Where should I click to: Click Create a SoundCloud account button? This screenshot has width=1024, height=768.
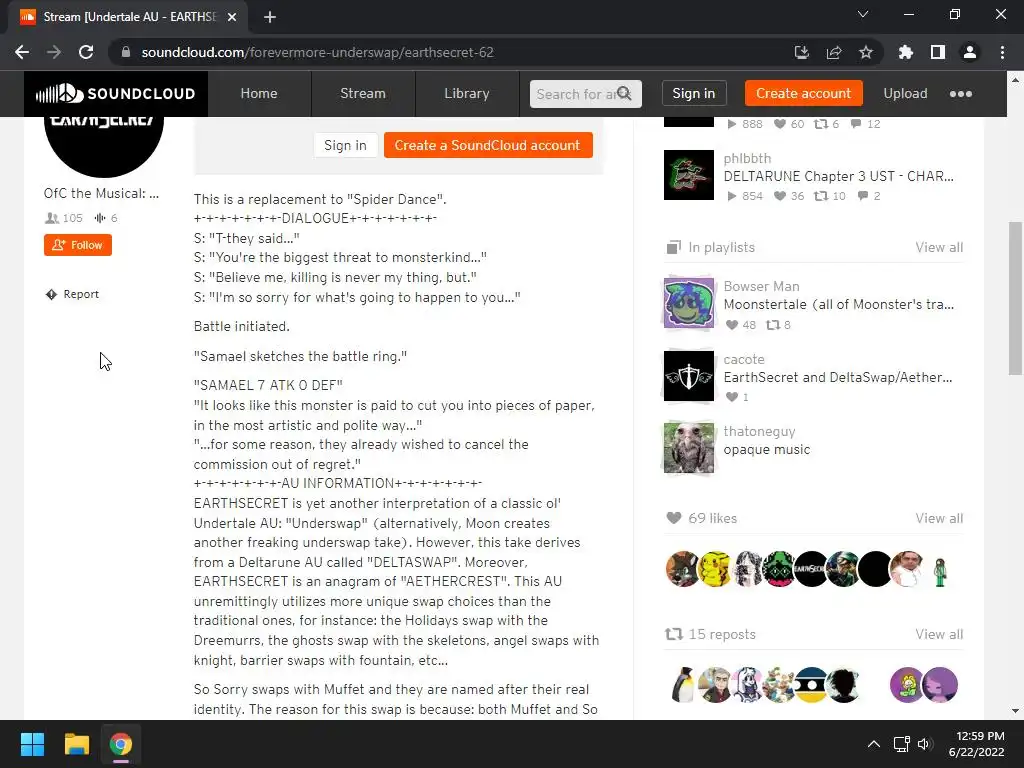[488, 145]
